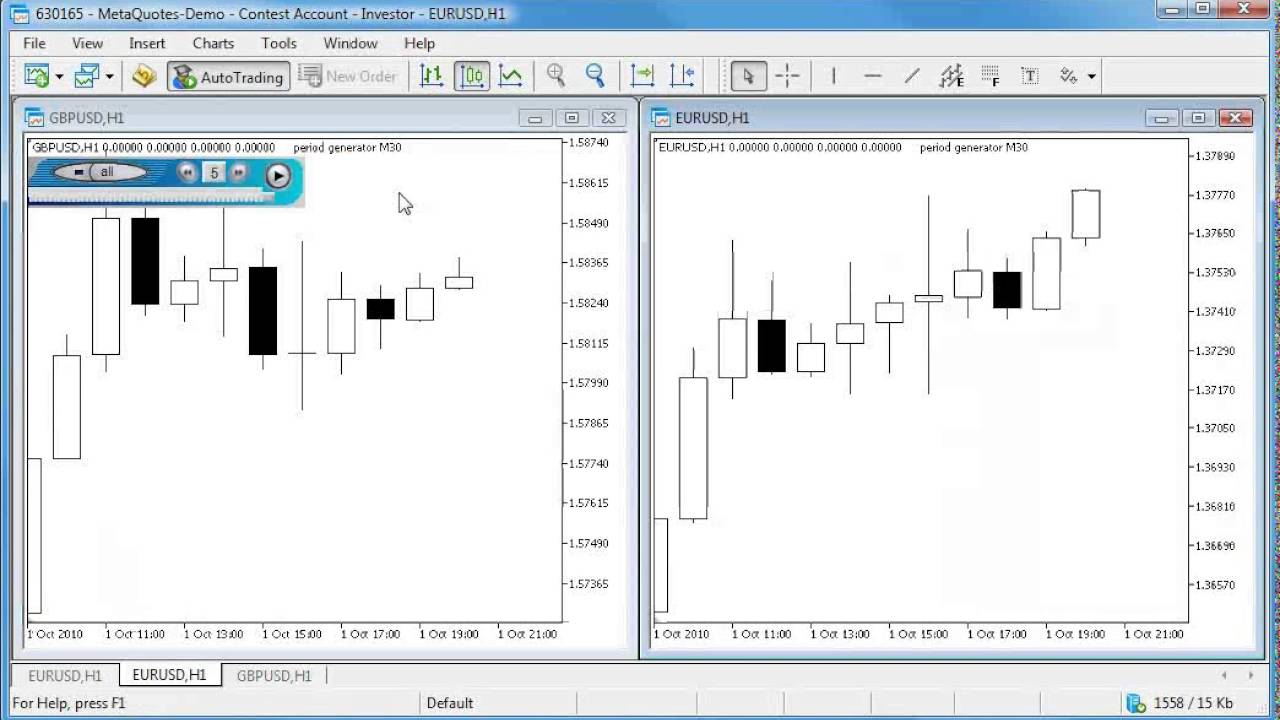Open the View menu

click(x=87, y=43)
